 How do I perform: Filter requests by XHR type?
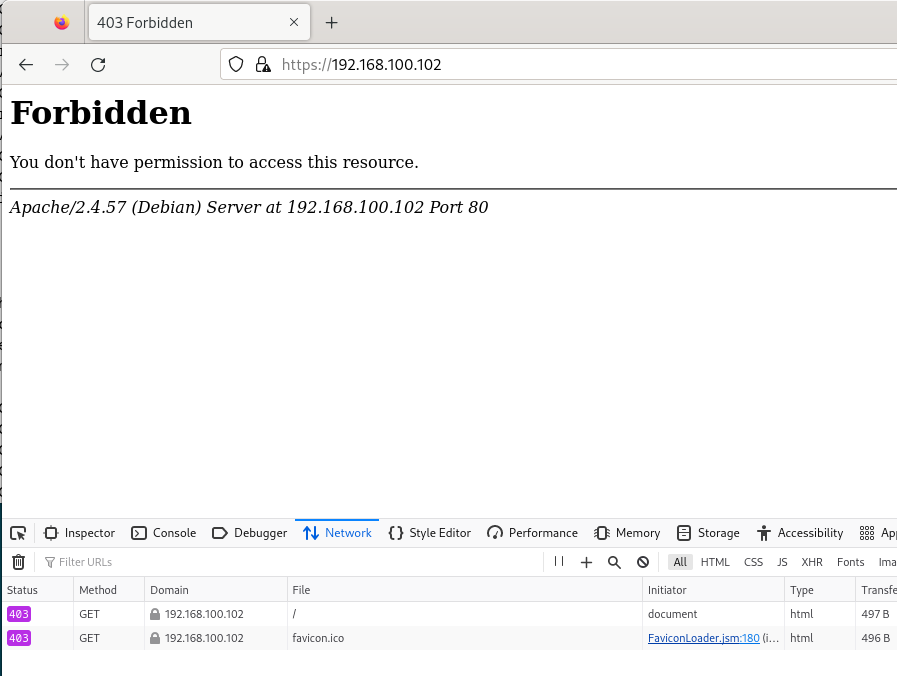pos(812,562)
